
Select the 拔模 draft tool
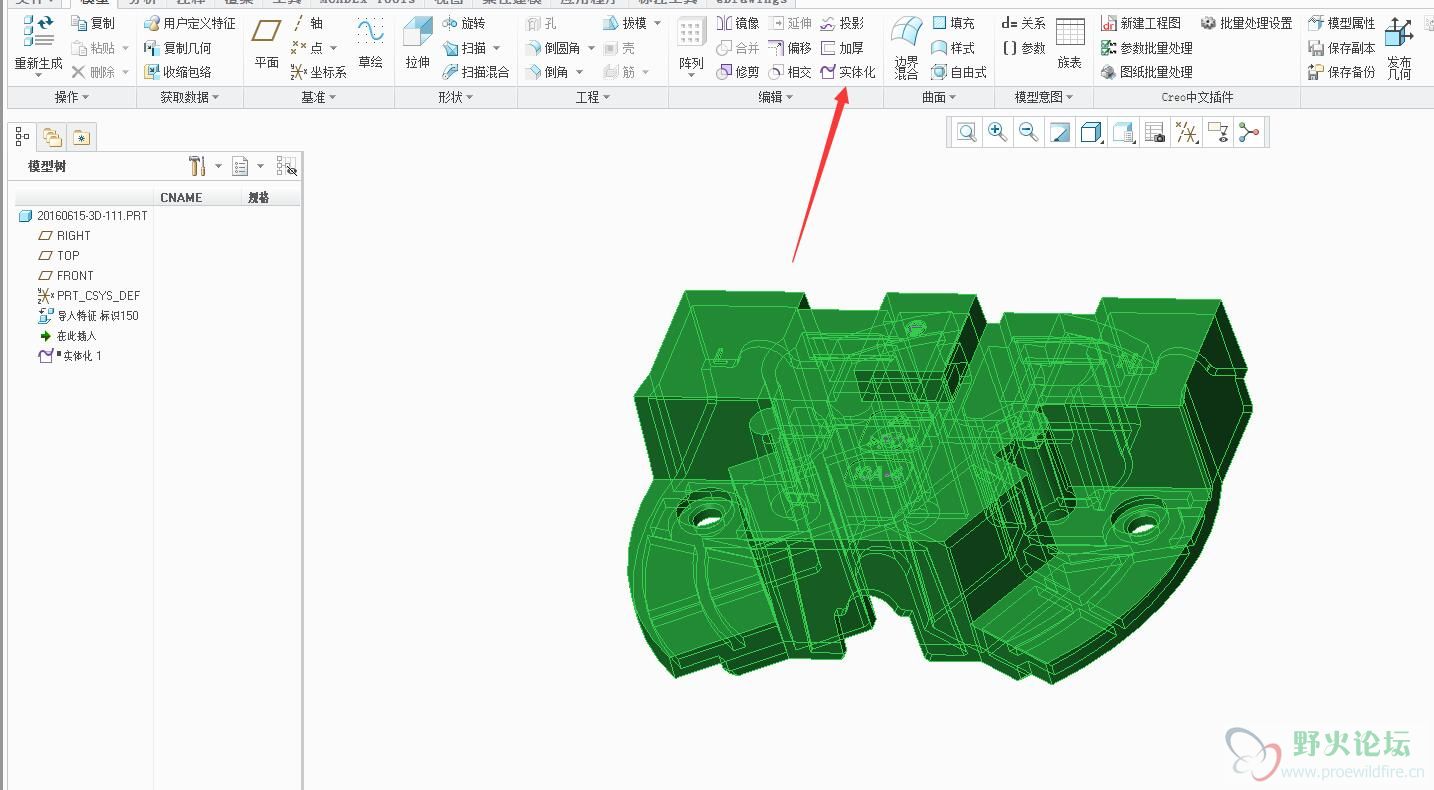click(x=625, y=23)
